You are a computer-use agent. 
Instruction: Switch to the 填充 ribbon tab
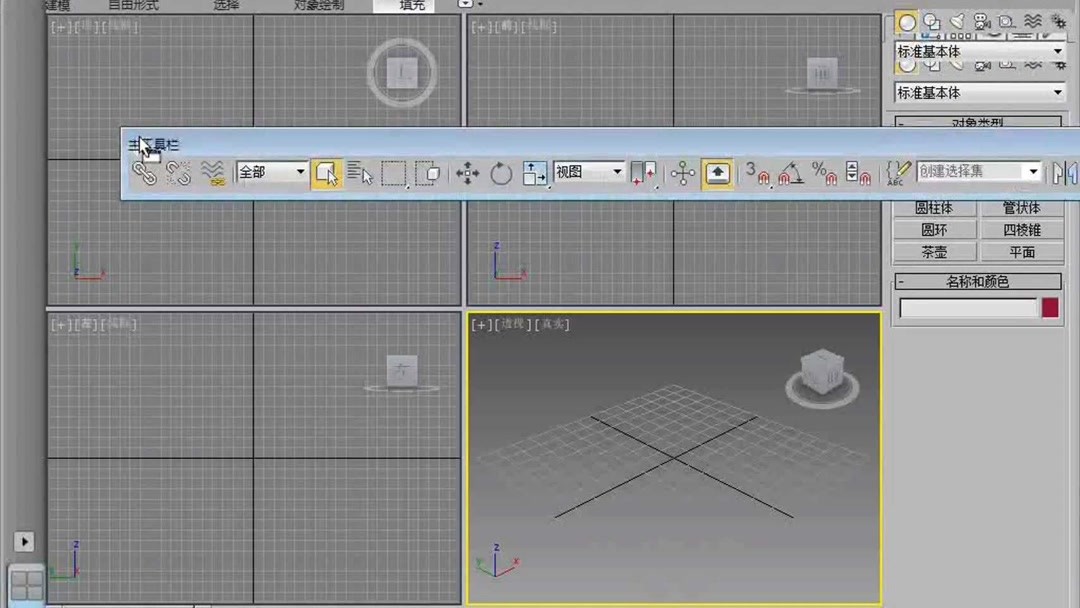(412, 5)
